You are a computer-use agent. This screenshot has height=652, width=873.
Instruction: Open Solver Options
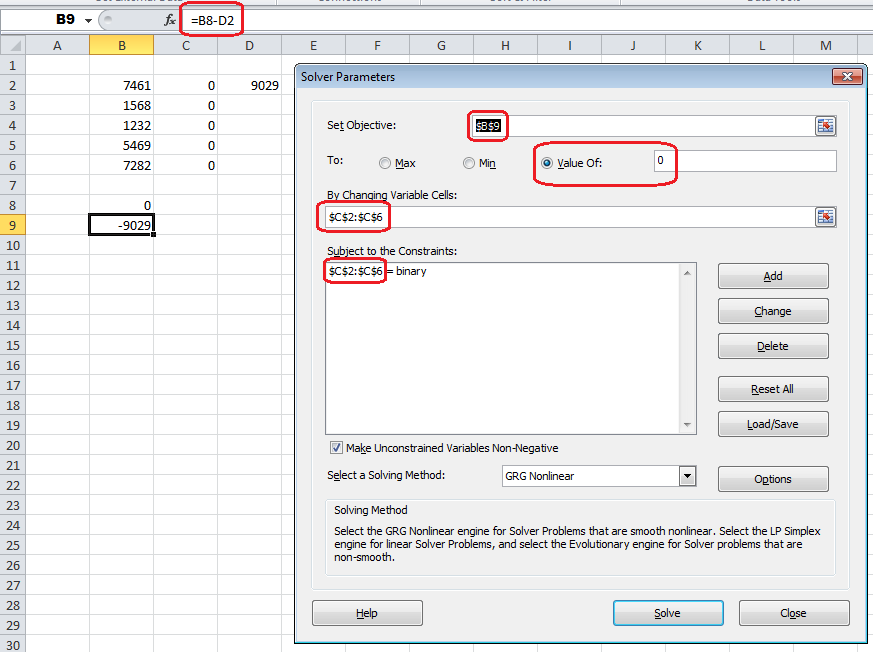point(773,479)
